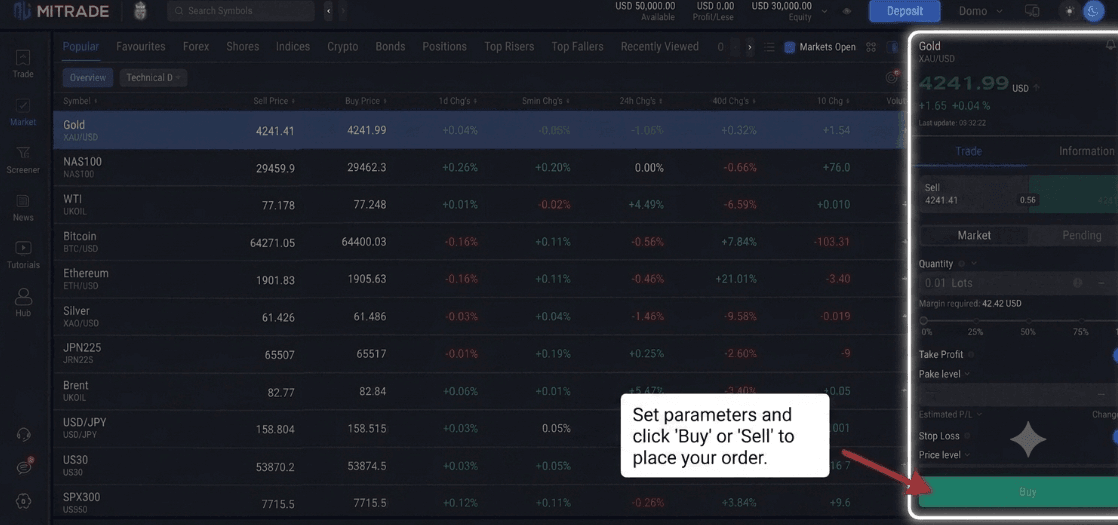Image resolution: width=1118 pixels, height=525 pixels.
Task: Expand the Equity balance chevron
Action: click(824, 11)
